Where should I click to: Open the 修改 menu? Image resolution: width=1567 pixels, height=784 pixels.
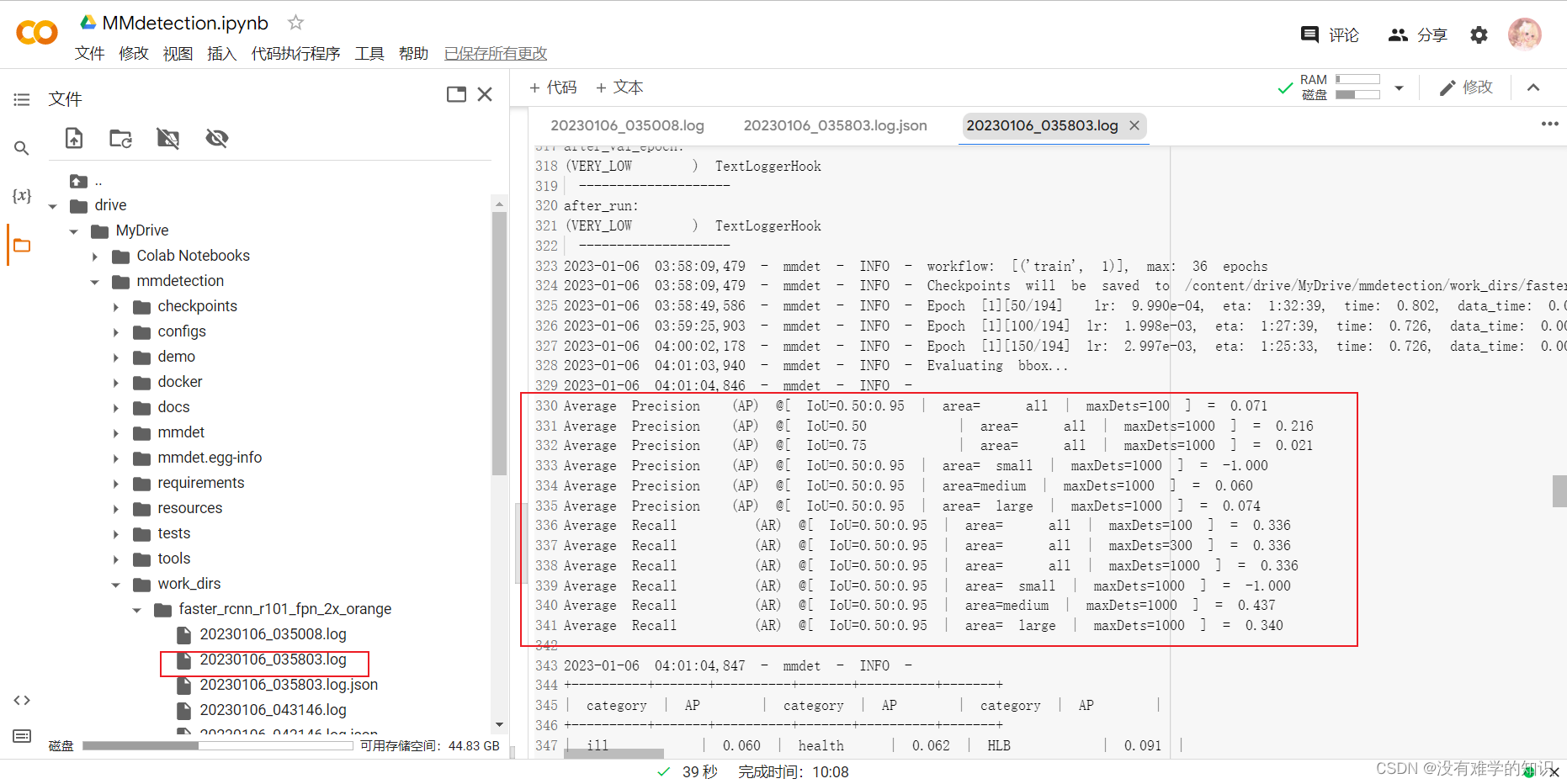[134, 54]
